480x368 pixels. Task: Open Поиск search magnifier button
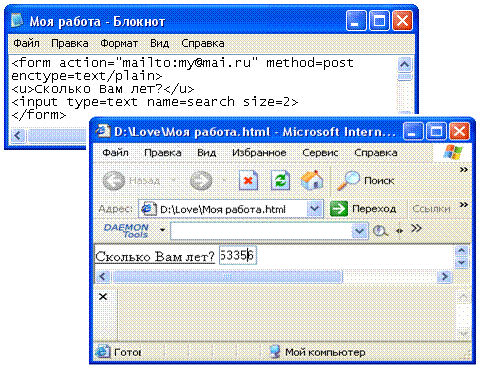coord(365,181)
